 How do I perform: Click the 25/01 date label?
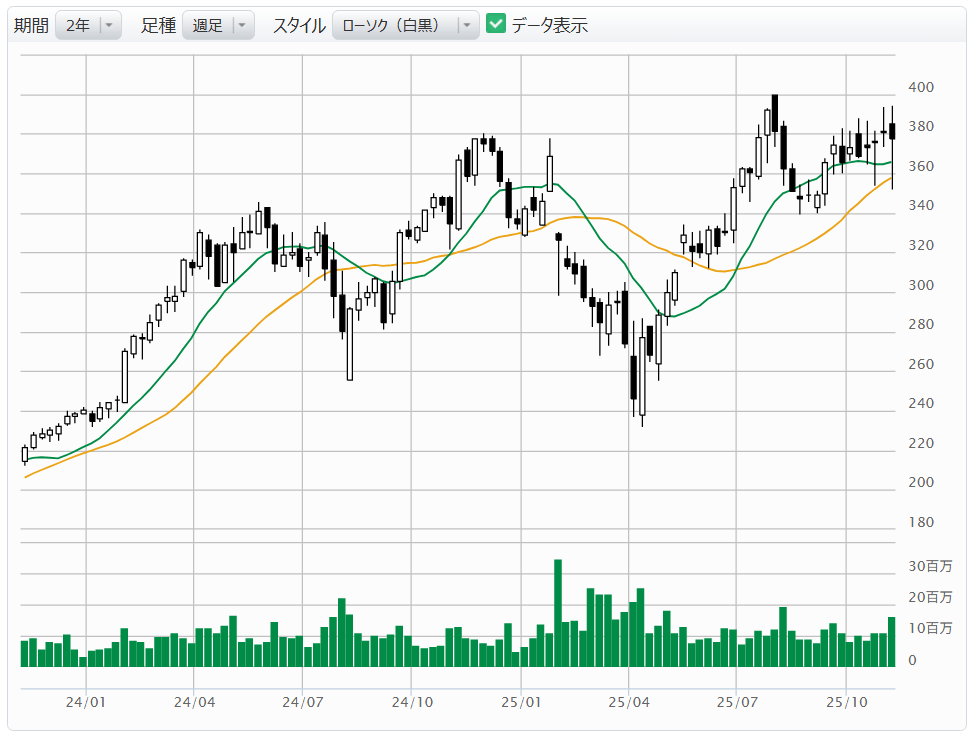[520, 702]
